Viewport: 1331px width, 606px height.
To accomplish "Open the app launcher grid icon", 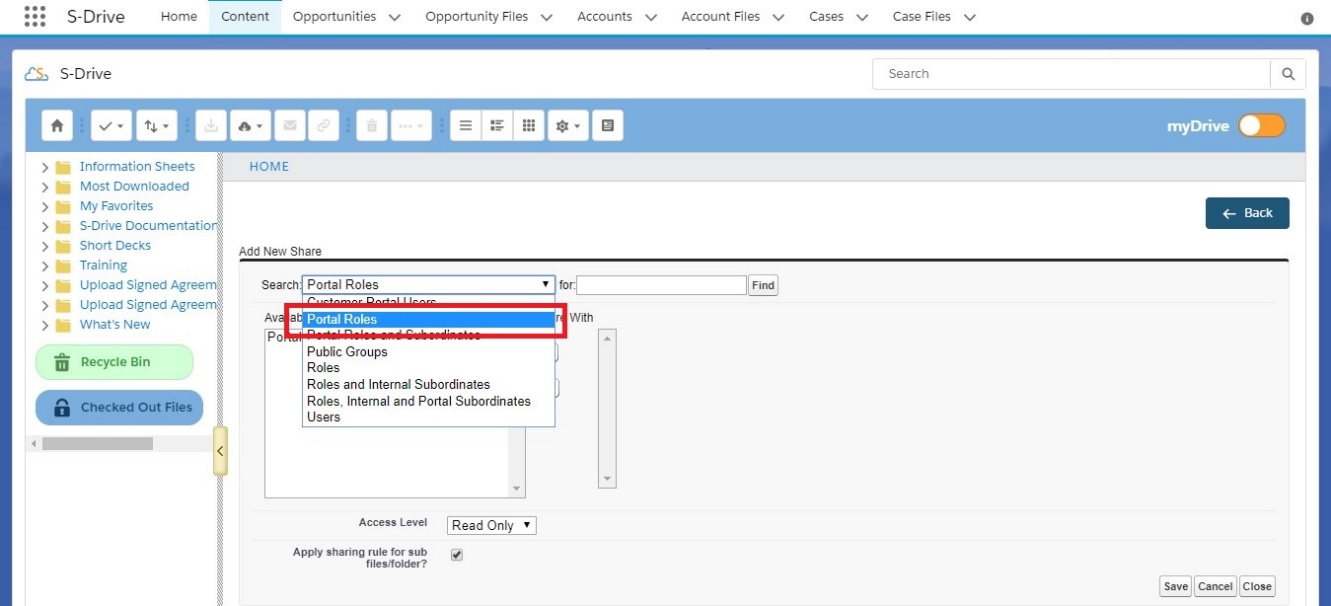I will click(x=35, y=17).
